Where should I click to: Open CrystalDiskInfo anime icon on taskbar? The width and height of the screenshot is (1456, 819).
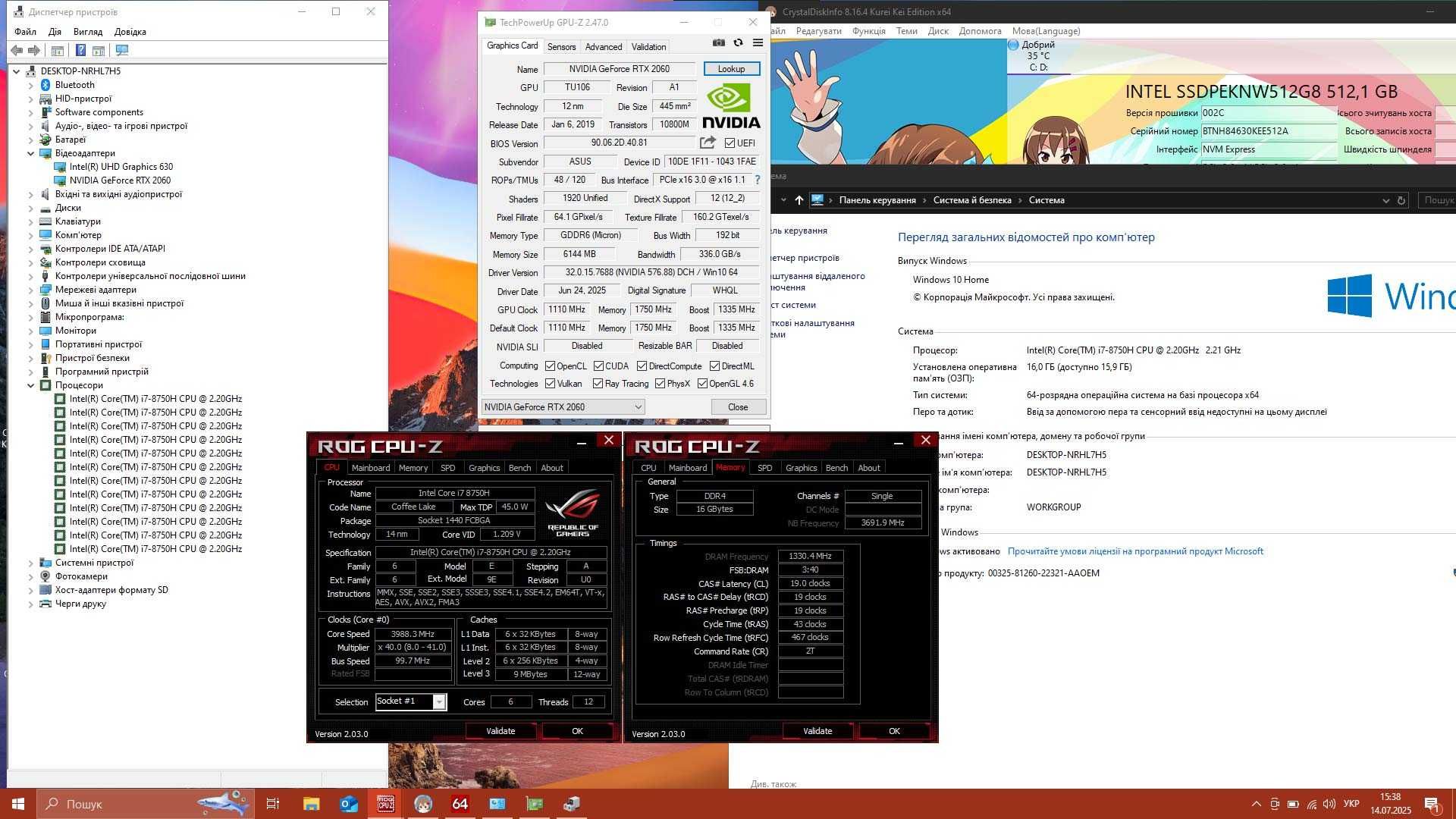[x=422, y=804]
